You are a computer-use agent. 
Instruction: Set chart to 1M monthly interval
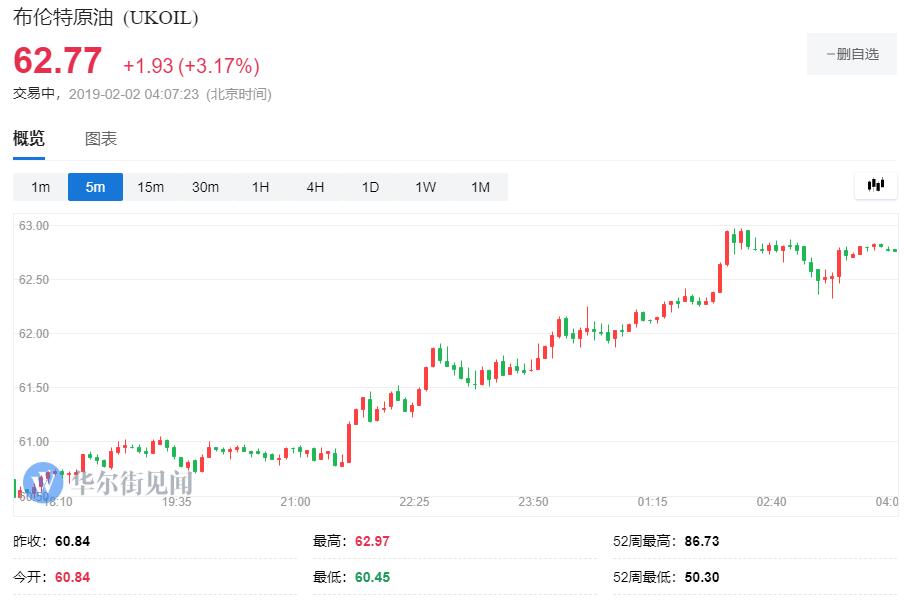pos(480,187)
